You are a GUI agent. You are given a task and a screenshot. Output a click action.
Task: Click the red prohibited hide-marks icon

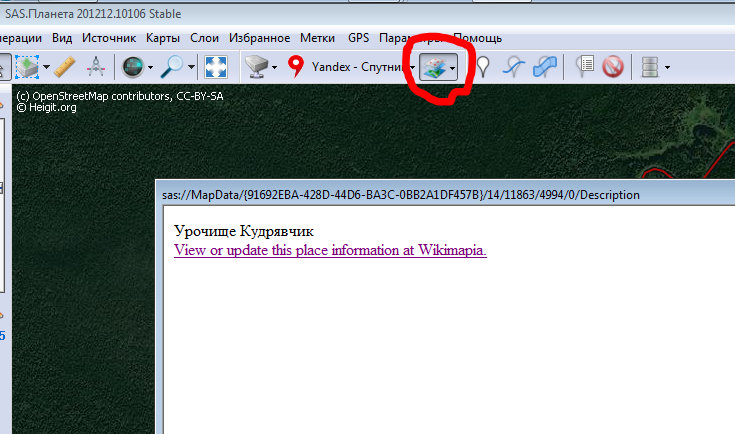[613, 67]
